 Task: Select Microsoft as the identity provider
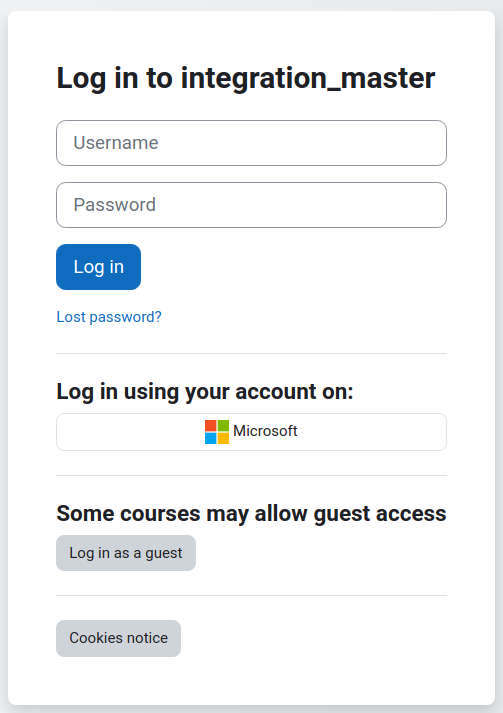251,432
